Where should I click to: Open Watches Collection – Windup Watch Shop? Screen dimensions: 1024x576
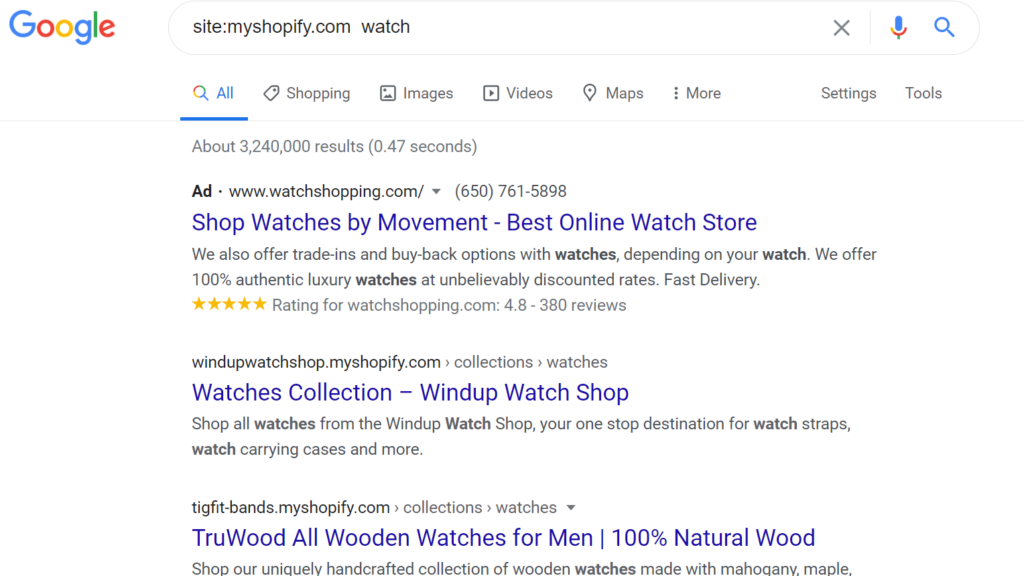(410, 392)
